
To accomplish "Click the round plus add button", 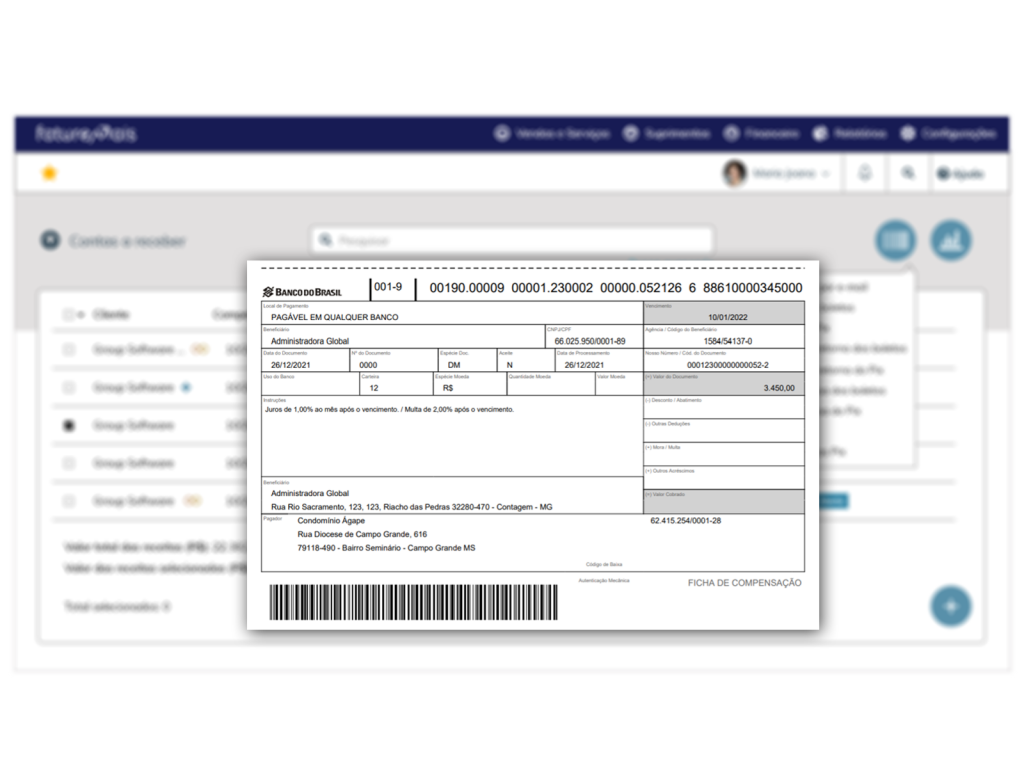I will point(951,606).
